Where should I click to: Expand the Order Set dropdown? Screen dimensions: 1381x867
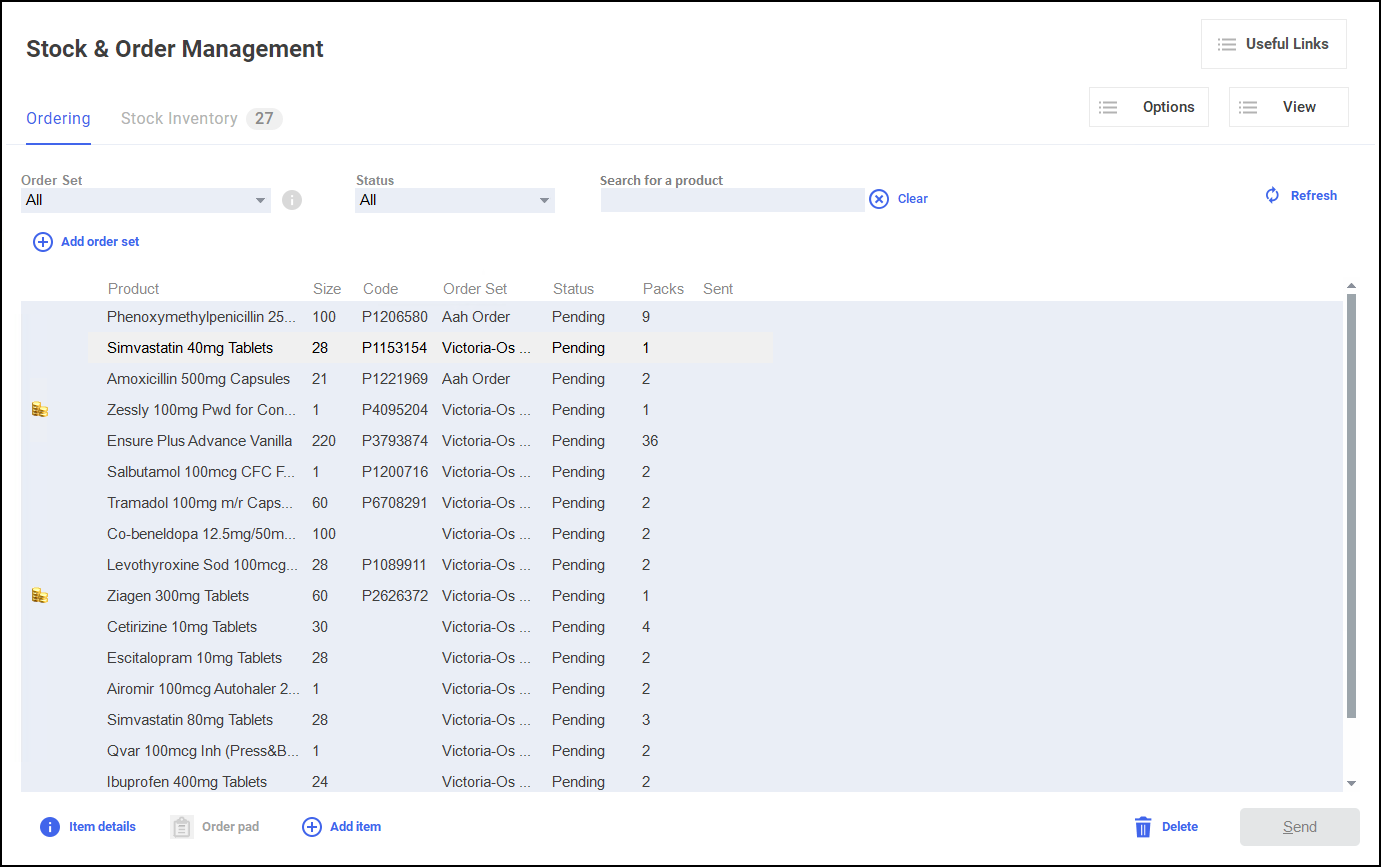pos(261,200)
